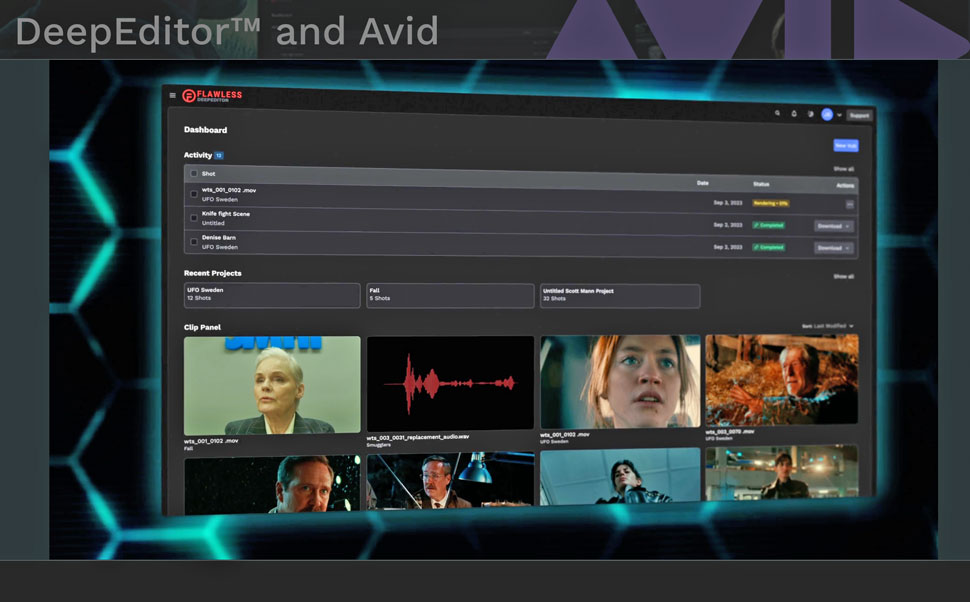Click the Status column header

pos(761,184)
